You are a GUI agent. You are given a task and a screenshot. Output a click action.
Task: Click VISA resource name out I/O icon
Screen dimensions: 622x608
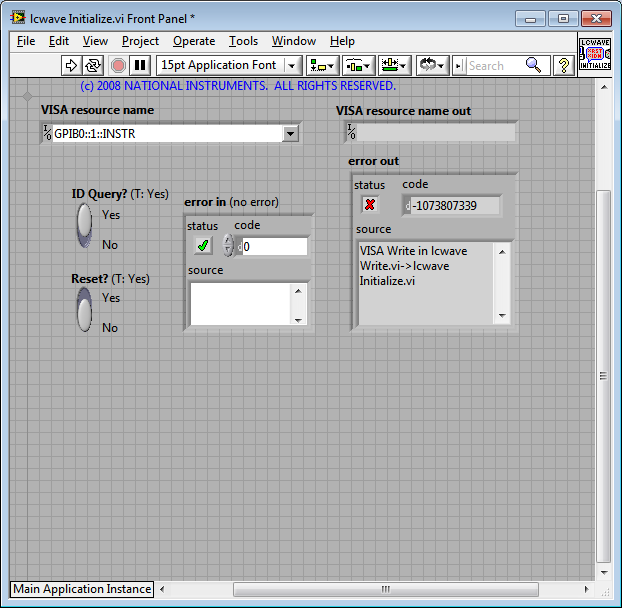click(x=351, y=132)
